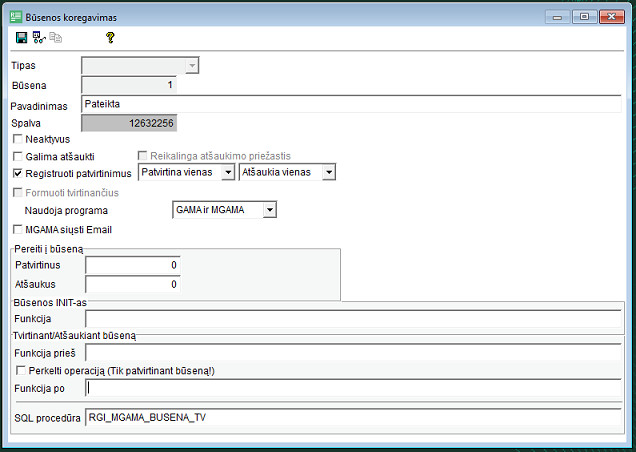This screenshot has height=452, width=636.
Task: Click the window title bar application icon
Action: click(x=16, y=16)
